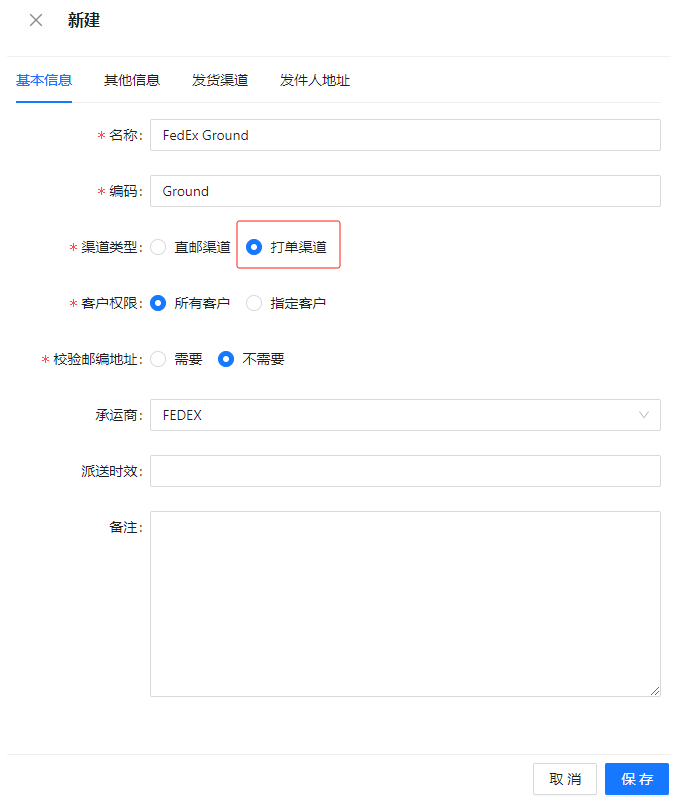Click the 名称 field containing FedEx Ground
The image size is (698, 807).
(x=405, y=135)
